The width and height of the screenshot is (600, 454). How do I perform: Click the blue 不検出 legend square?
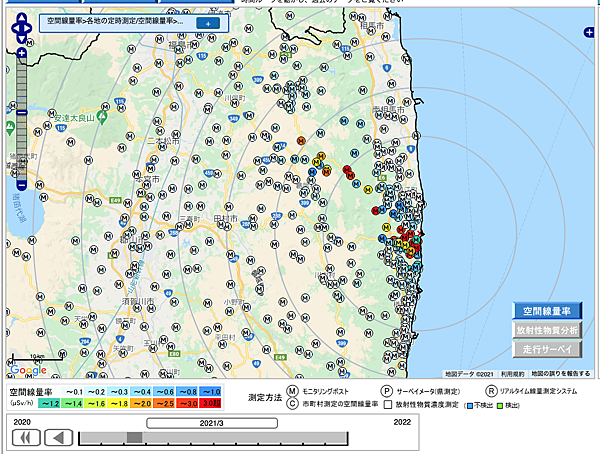tap(470, 406)
